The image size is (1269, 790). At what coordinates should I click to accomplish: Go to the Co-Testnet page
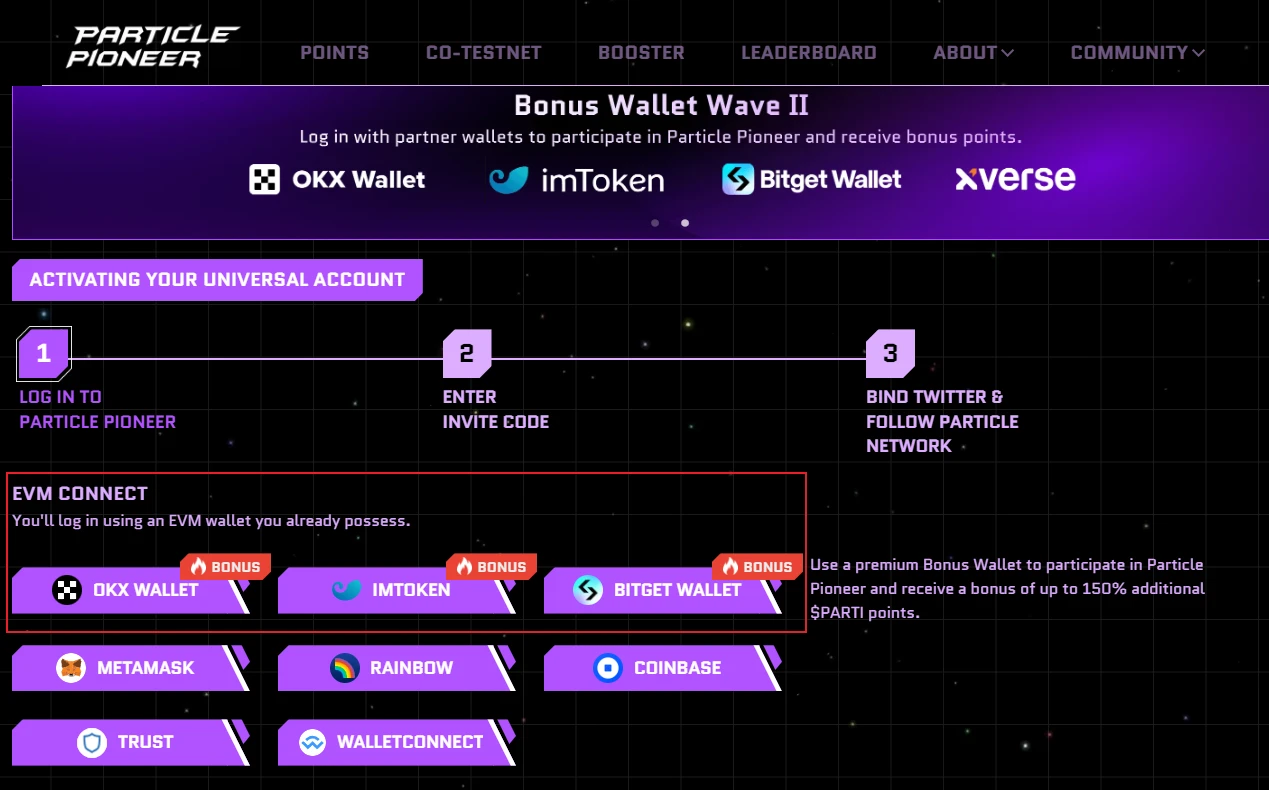(x=483, y=53)
